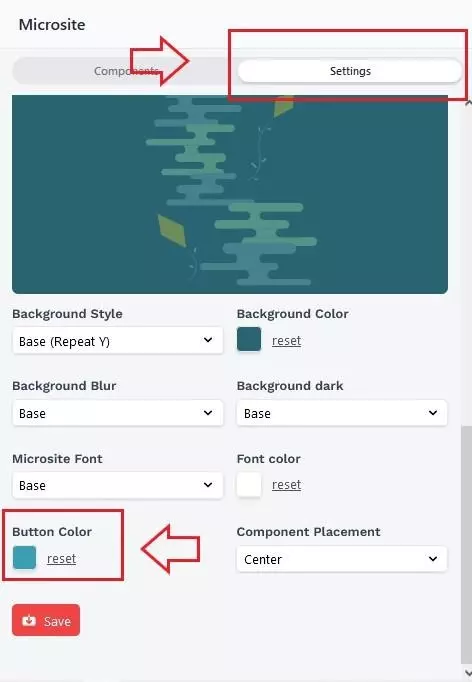Reset the Font color

(x=286, y=485)
